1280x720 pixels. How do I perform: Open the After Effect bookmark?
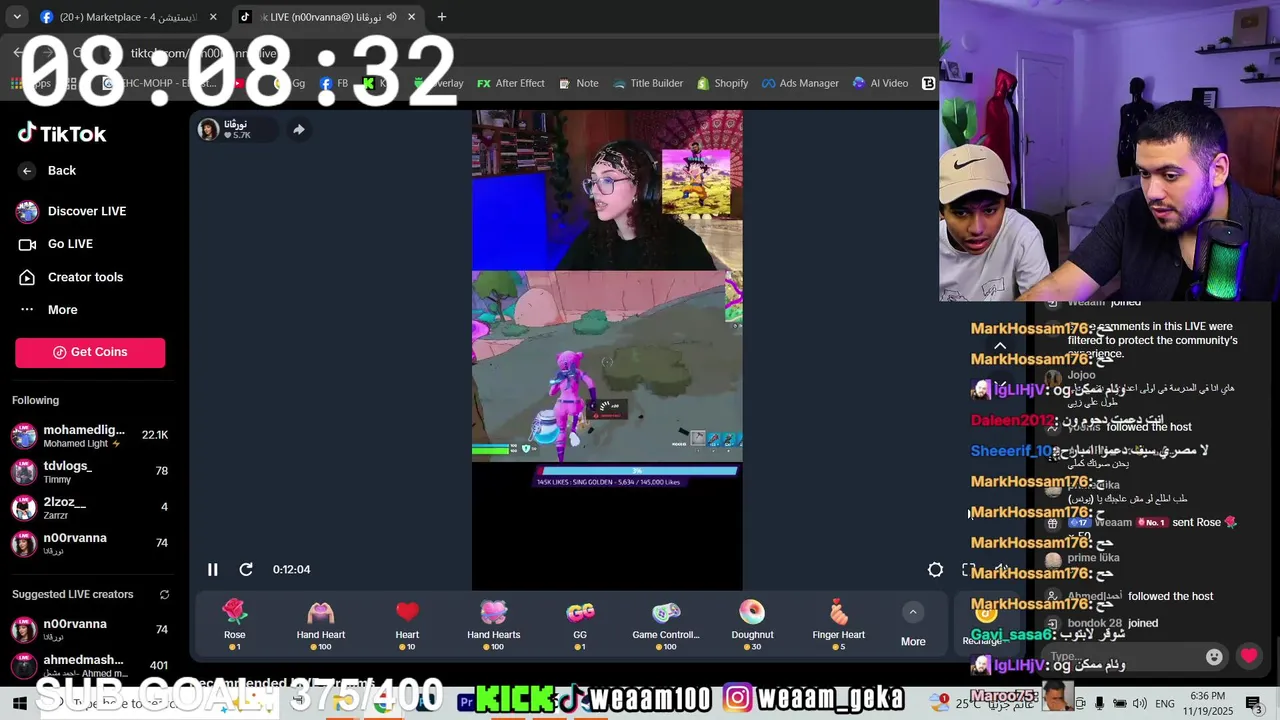point(511,83)
